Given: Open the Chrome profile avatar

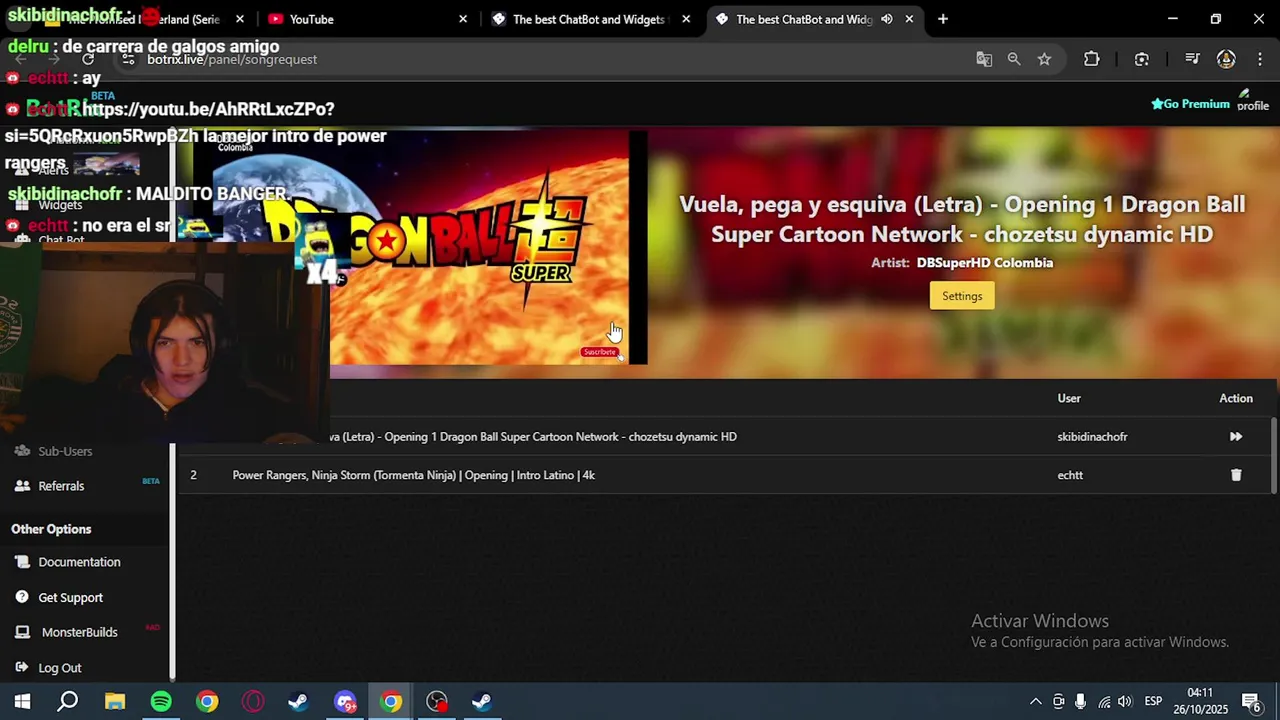Looking at the screenshot, I should point(1226,59).
